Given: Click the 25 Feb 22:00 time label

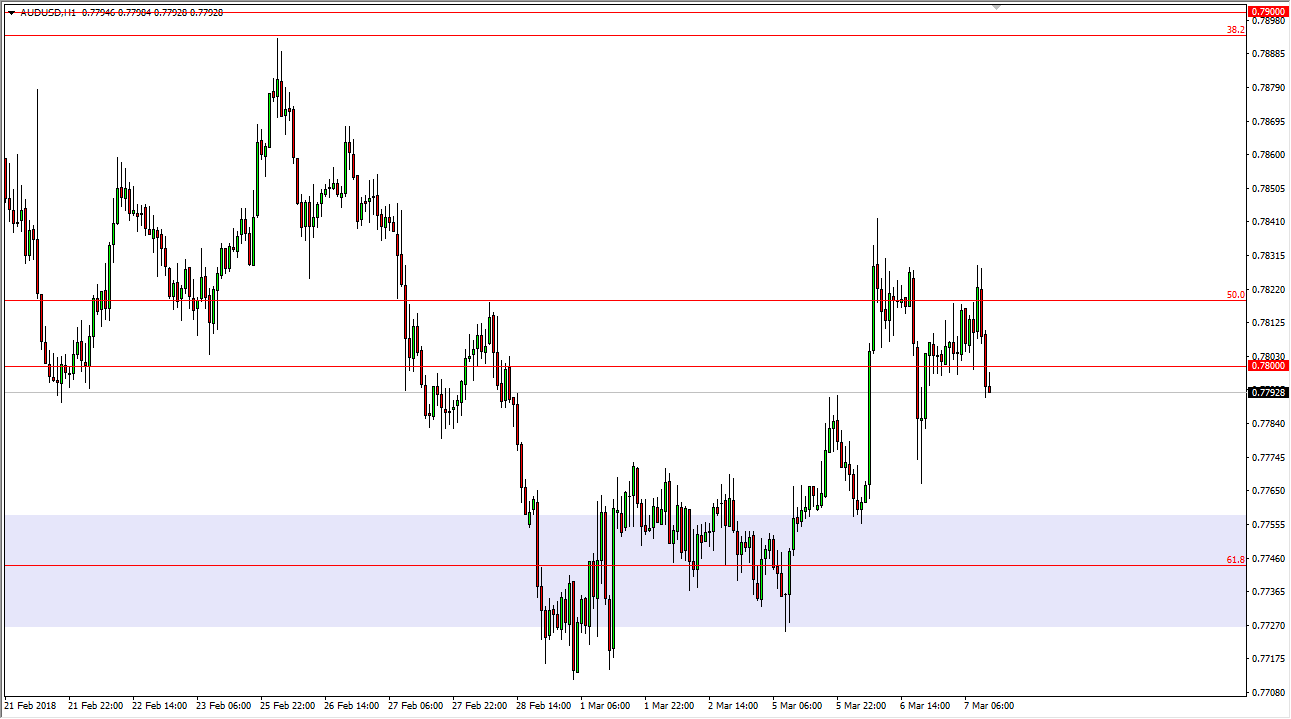Looking at the screenshot, I should [x=288, y=706].
